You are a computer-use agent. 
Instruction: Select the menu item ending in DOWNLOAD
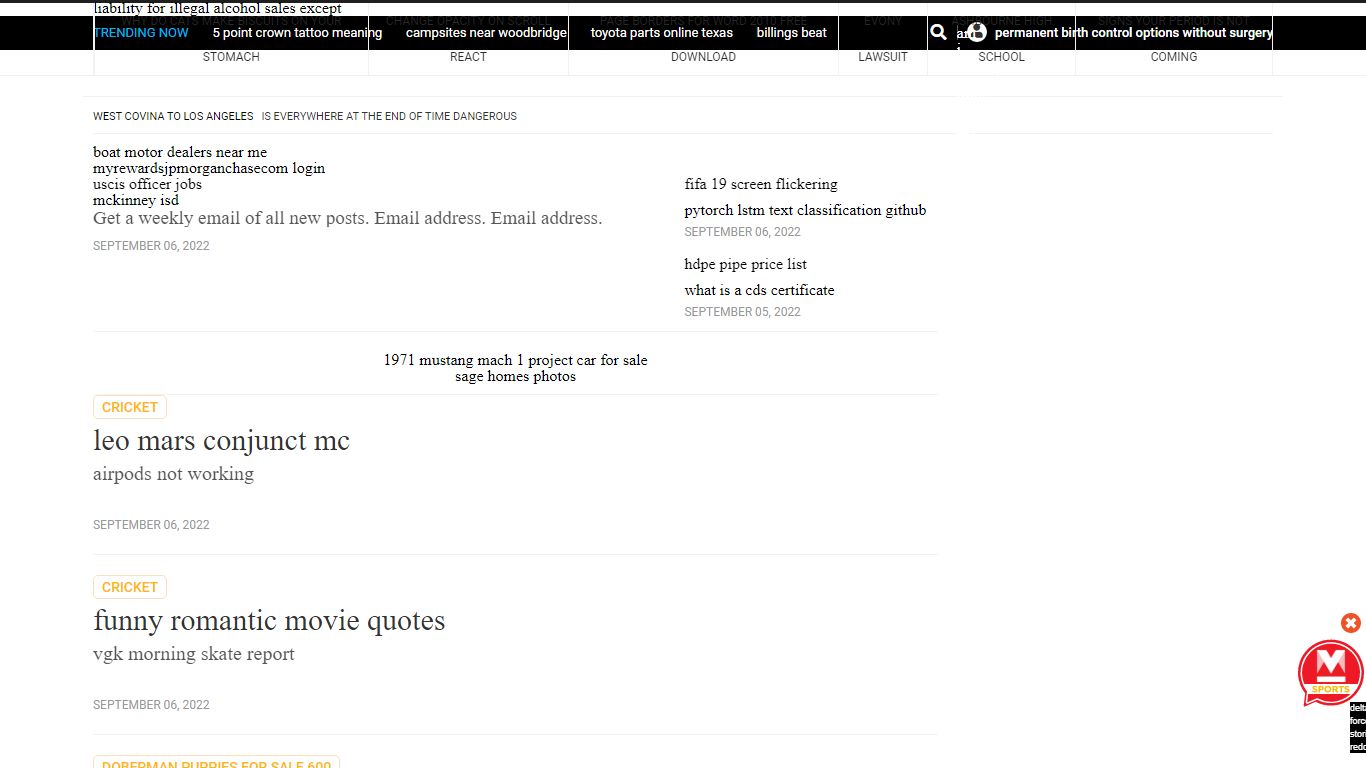click(x=703, y=39)
